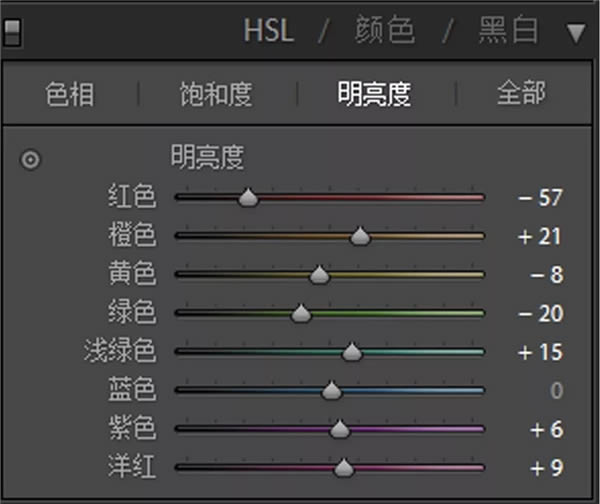Click the red luminance value field -57

540,198
